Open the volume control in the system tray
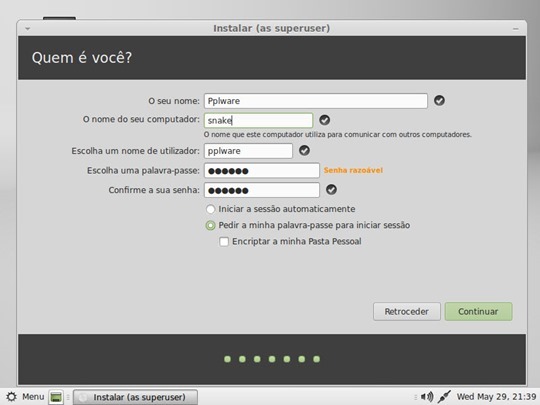The height and width of the screenshot is (405, 540). (427, 397)
